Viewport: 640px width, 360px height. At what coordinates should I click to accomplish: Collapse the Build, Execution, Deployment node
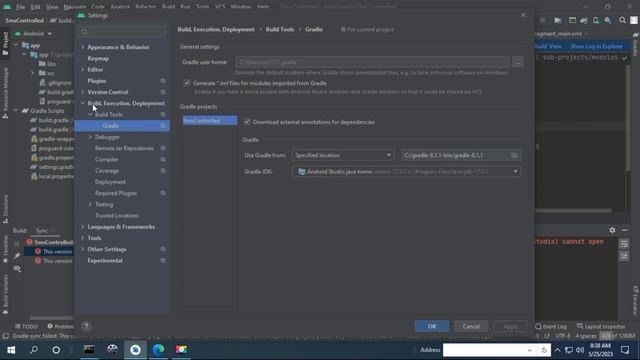83,103
